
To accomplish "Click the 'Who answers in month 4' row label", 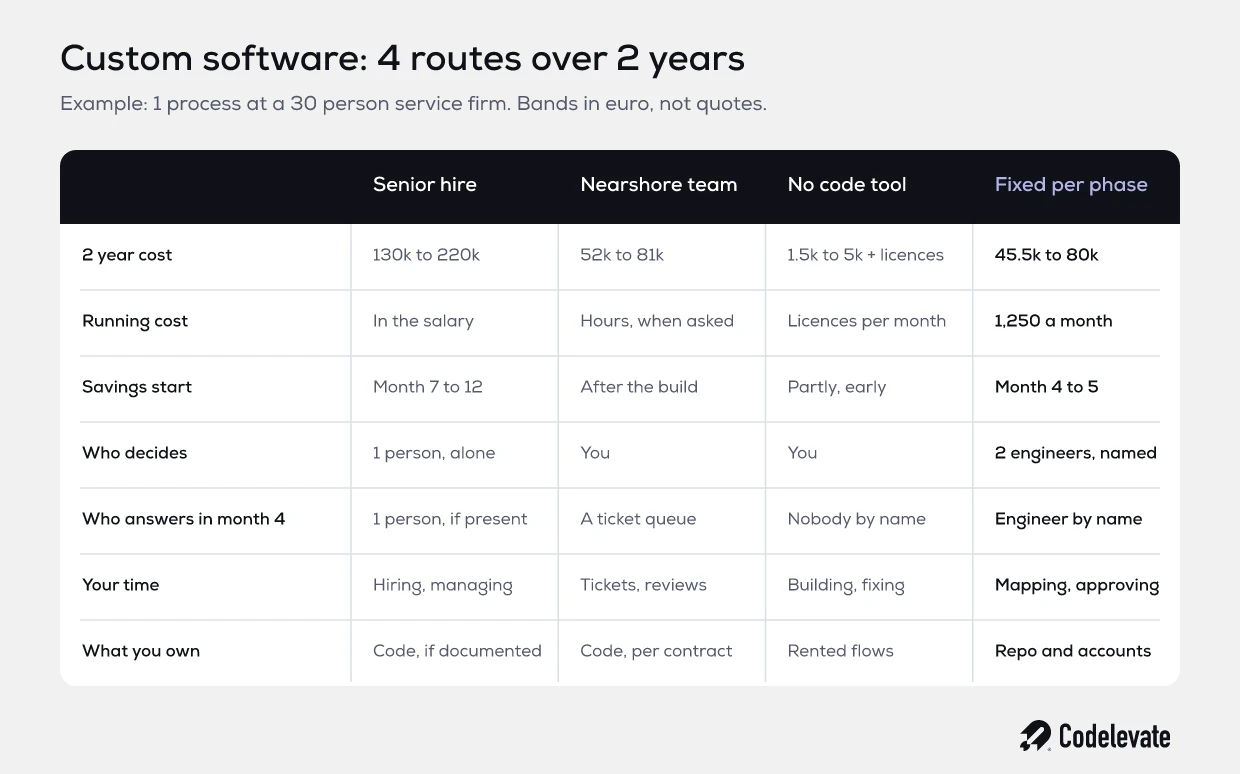I will 184,519.
